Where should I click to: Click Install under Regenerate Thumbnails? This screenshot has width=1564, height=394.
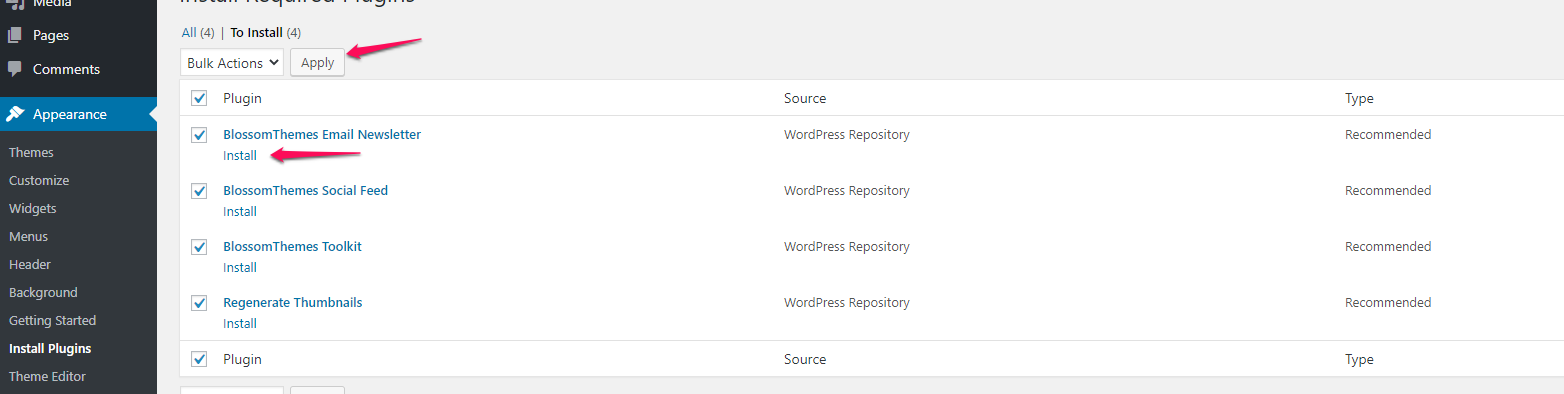(240, 324)
